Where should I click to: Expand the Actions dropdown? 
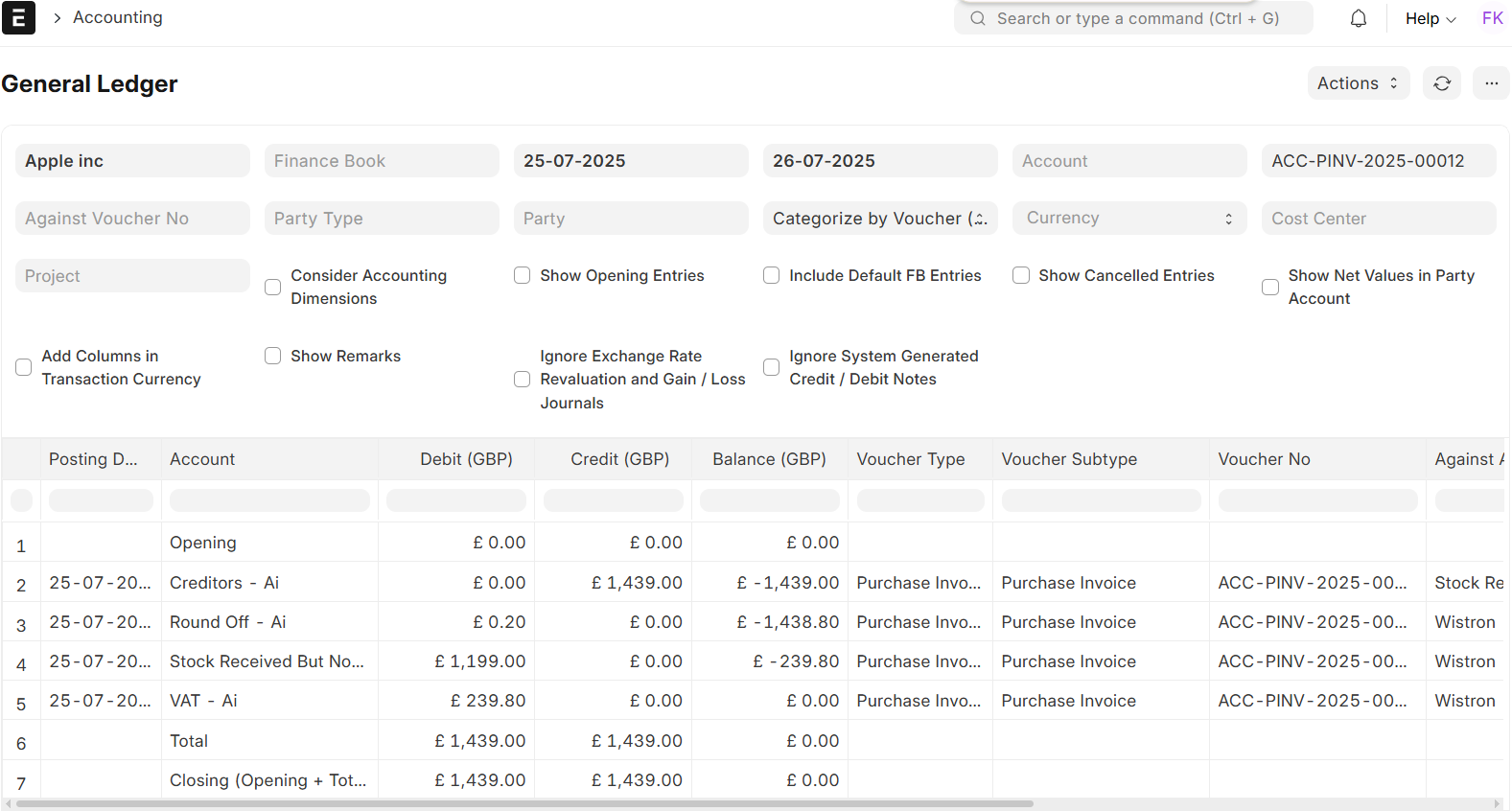[x=1358, y=83]
